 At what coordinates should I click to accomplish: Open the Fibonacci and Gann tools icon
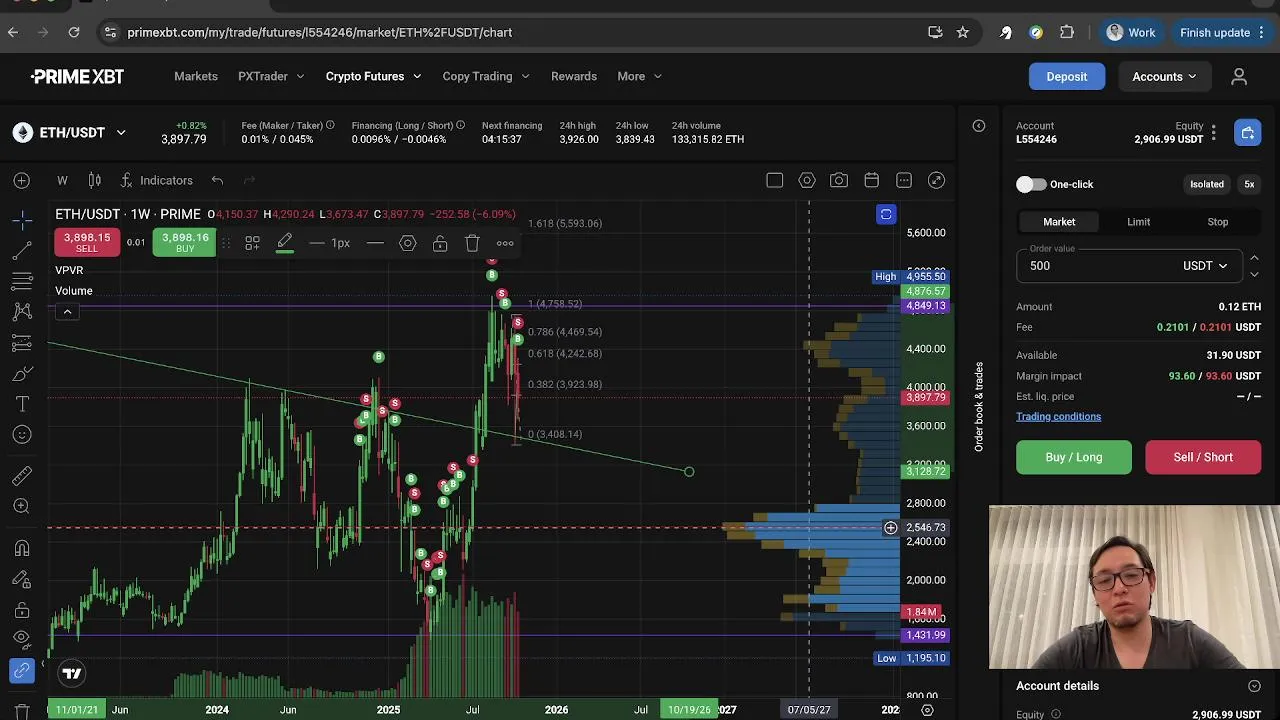(x=22, y=281)
